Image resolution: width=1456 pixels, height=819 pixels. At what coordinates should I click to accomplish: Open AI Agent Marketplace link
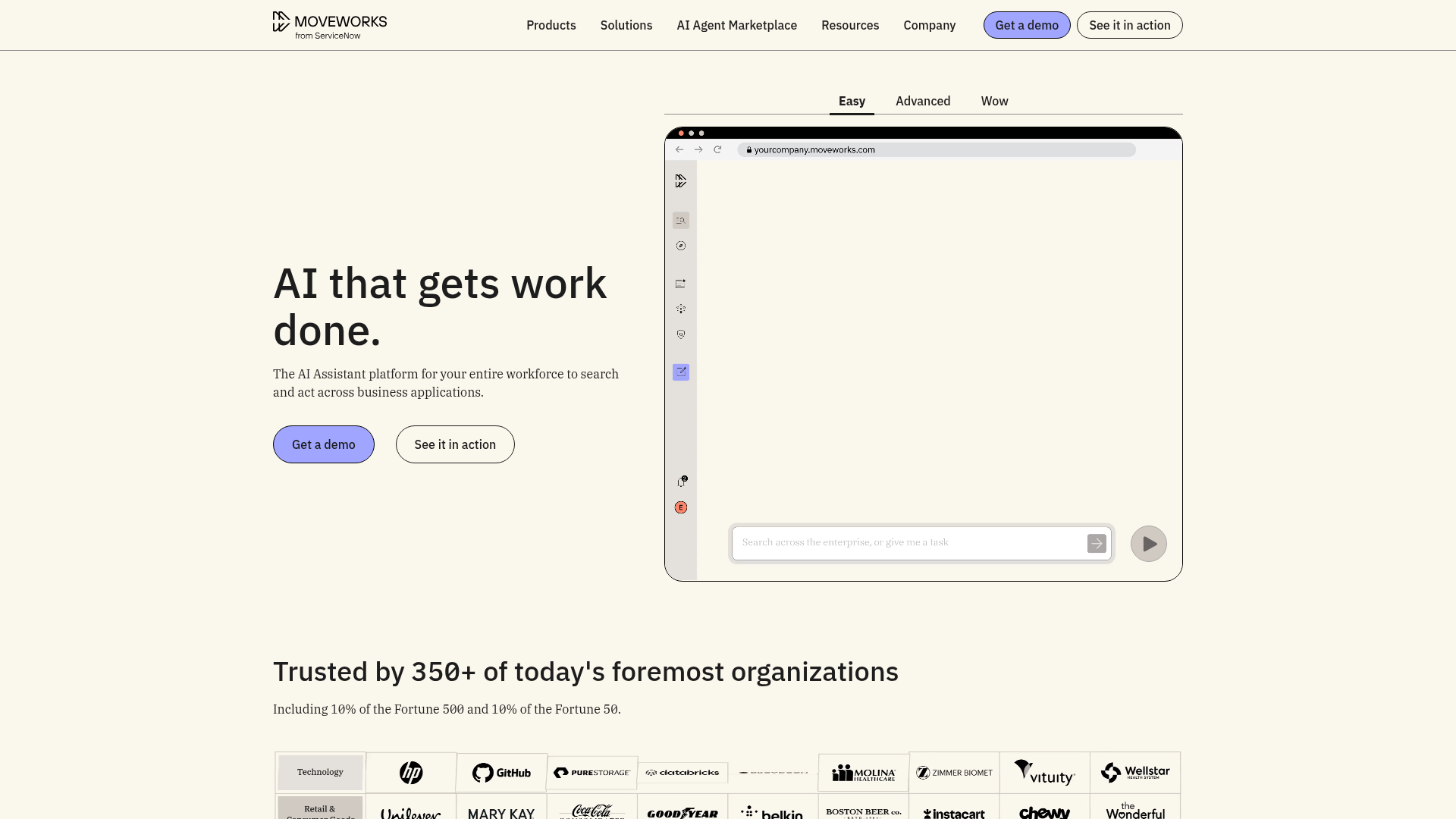point(736,25)
